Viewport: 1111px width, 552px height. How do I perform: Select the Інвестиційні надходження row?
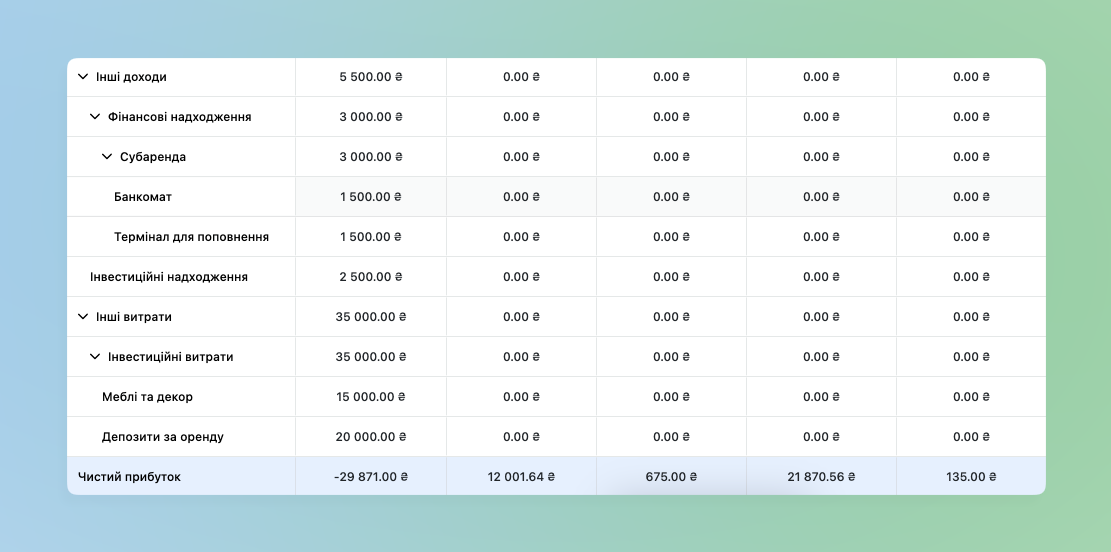[x=556, y=276]
